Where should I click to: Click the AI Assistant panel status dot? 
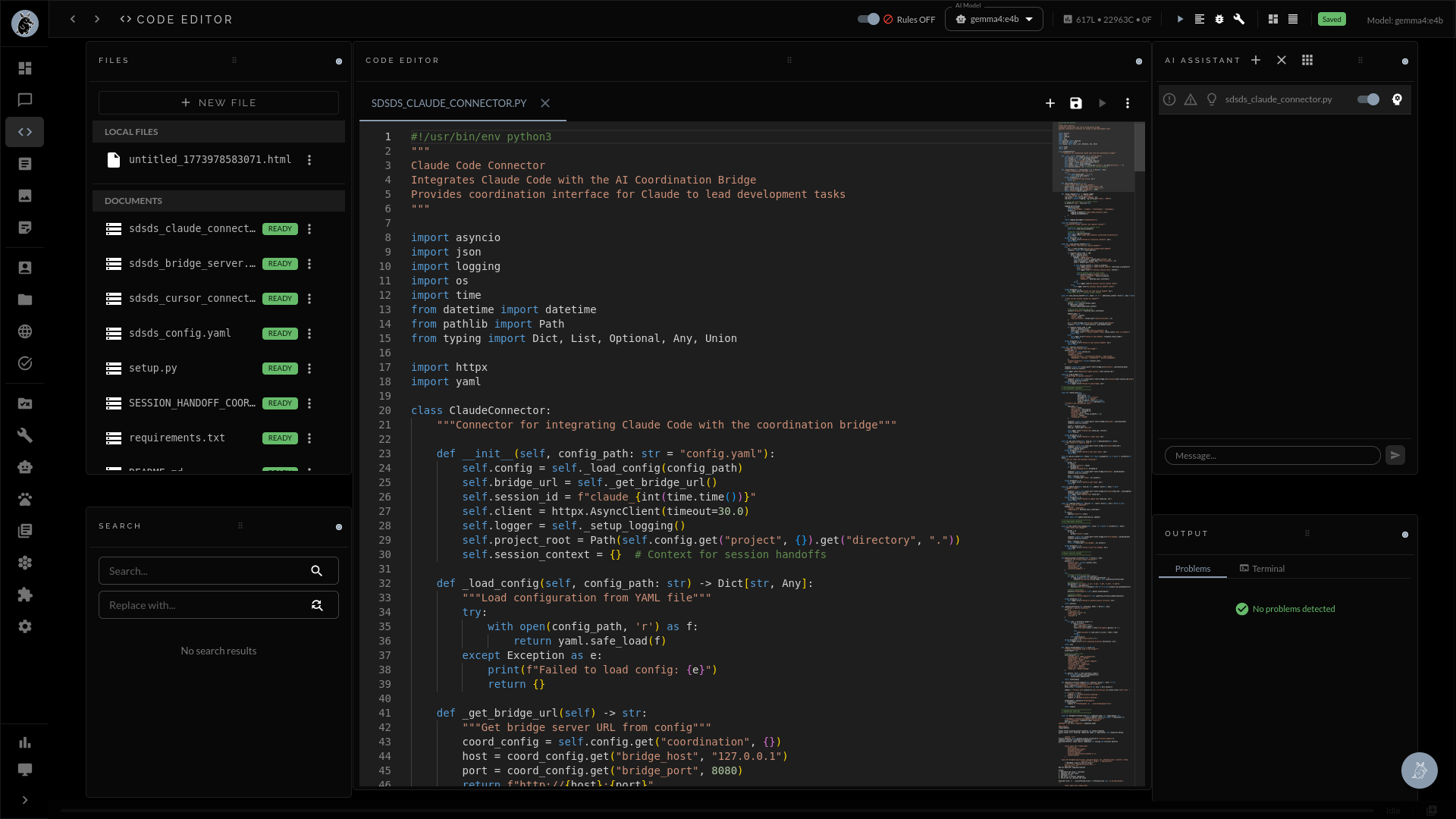[x=1405, y=61]
